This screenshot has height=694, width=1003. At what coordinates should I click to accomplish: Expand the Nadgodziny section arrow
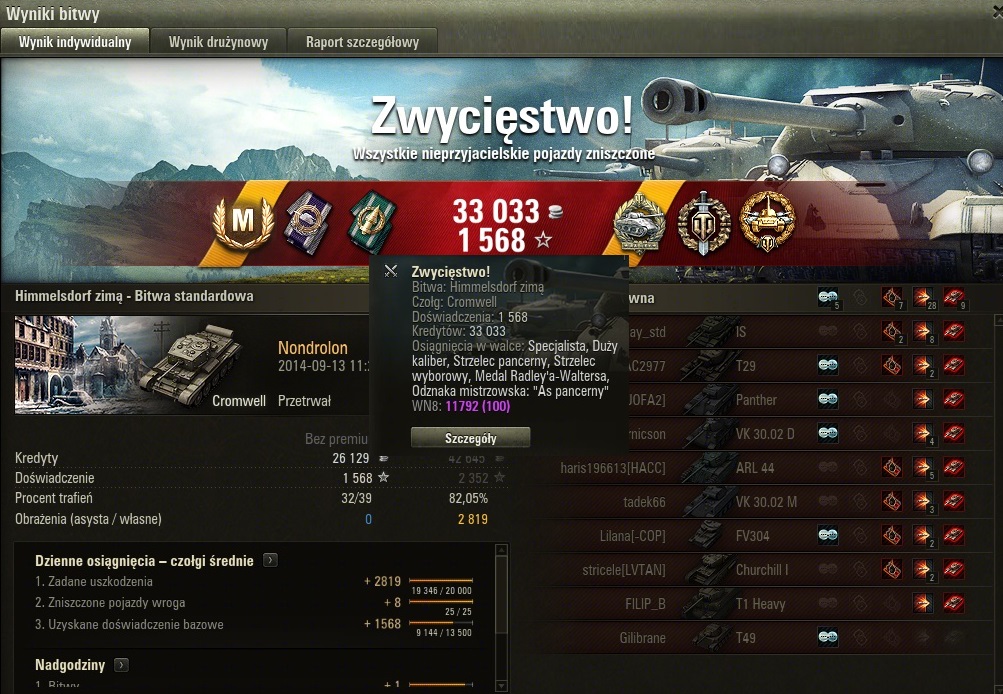pyautogui.click(x=121, y=665)
